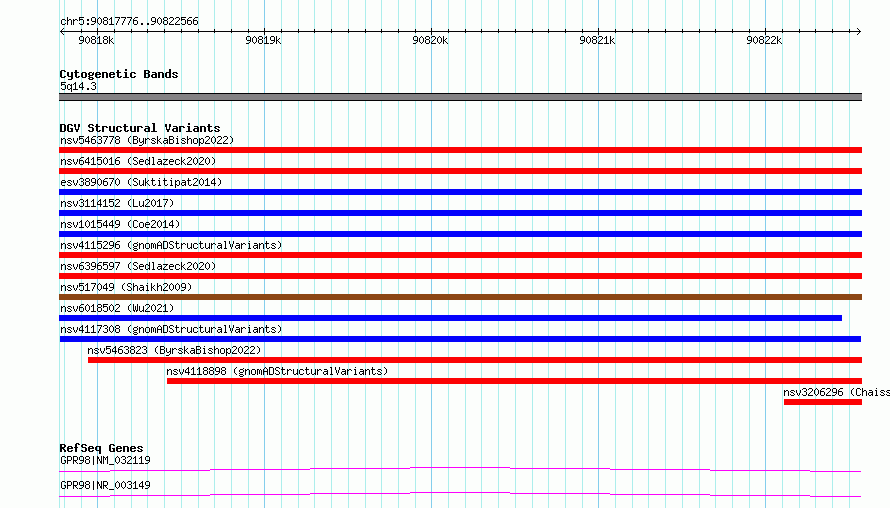Click the gray 5q14.3 cytogenetic band bar
Viewport: 890px width, 508px height.
click(x=460, y=97)
